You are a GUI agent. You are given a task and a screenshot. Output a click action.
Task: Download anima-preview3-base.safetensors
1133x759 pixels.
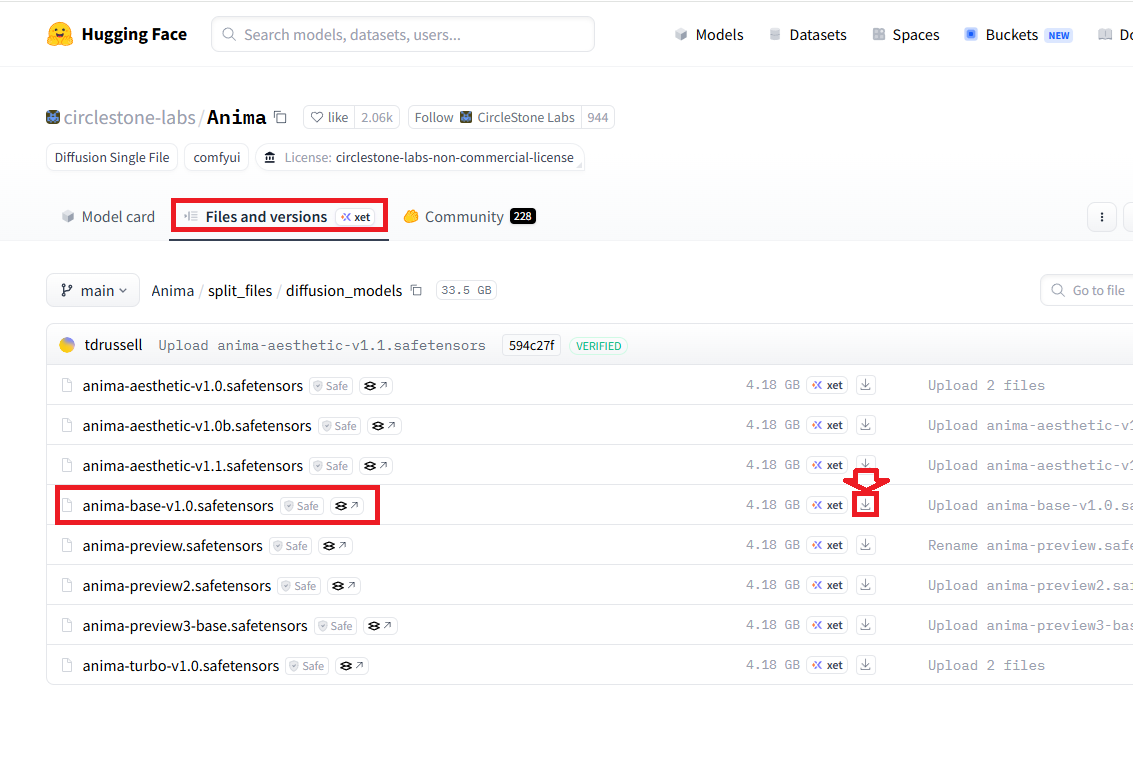866,625
